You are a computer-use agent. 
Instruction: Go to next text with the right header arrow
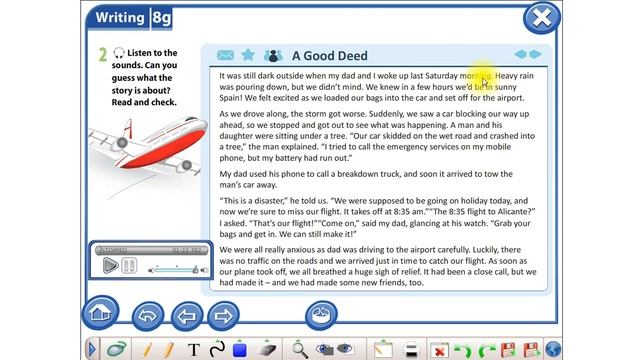tap(535, 54)
